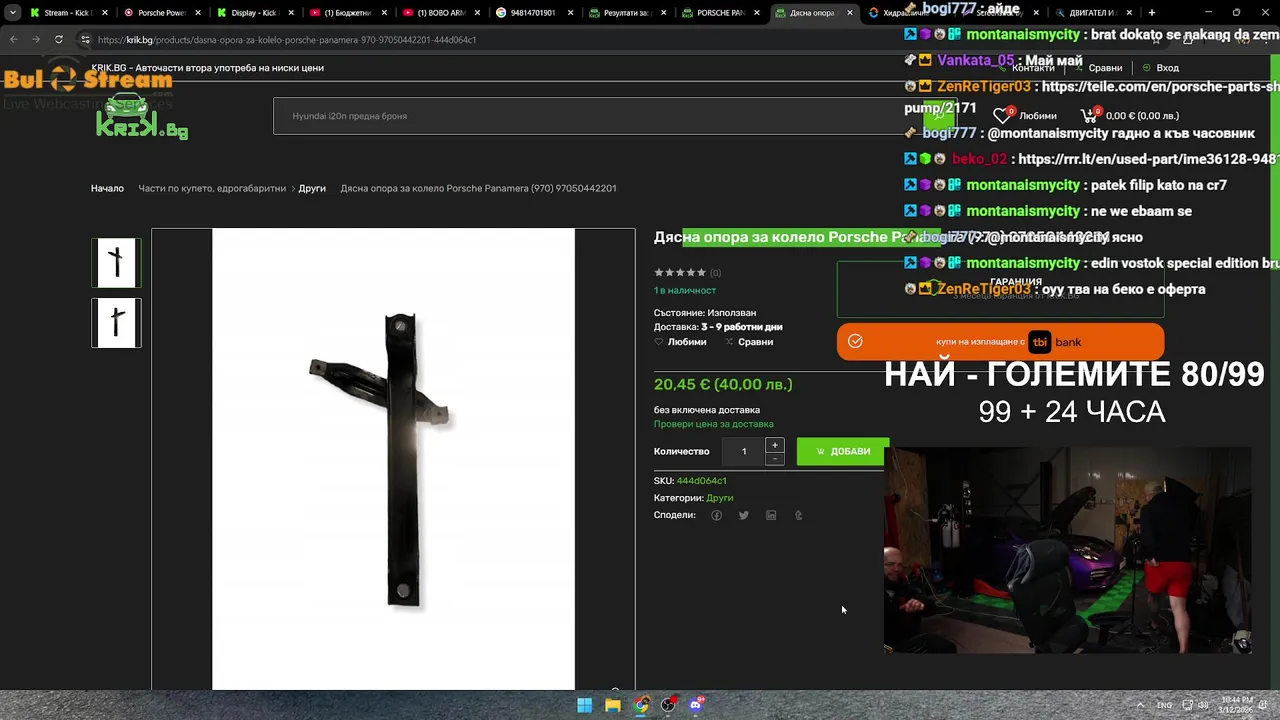Open volume control in system tray
The height and width of the screenshot is (720, 1280).
(x=1204, y=705)
